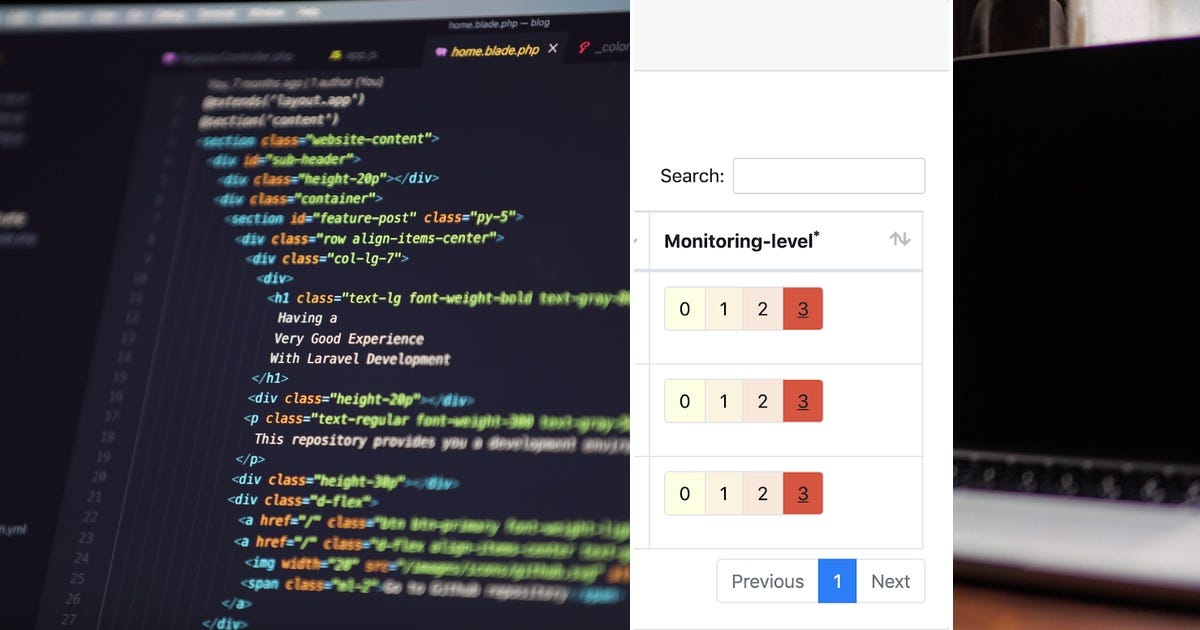Click the Previous pagination button

coord(767,581)
